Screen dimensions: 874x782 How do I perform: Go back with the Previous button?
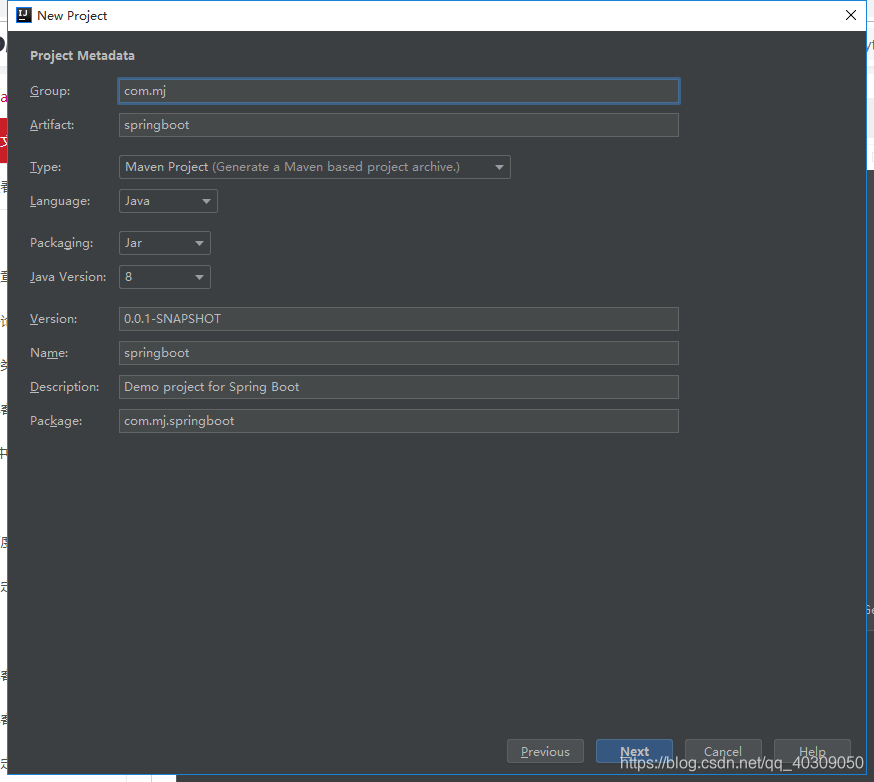pyautogui.click(x=545, y=751)
